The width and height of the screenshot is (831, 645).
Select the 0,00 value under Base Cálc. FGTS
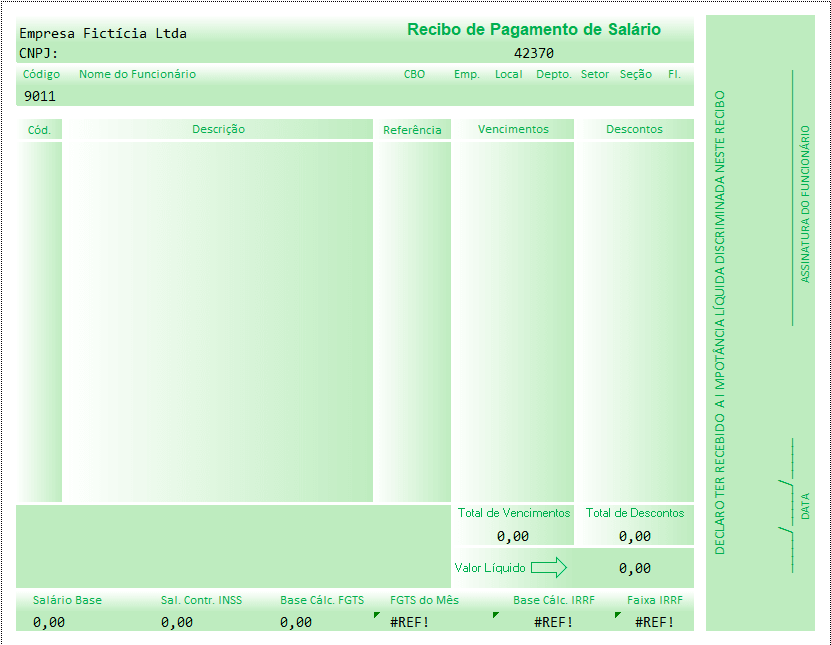pos(296,622)
